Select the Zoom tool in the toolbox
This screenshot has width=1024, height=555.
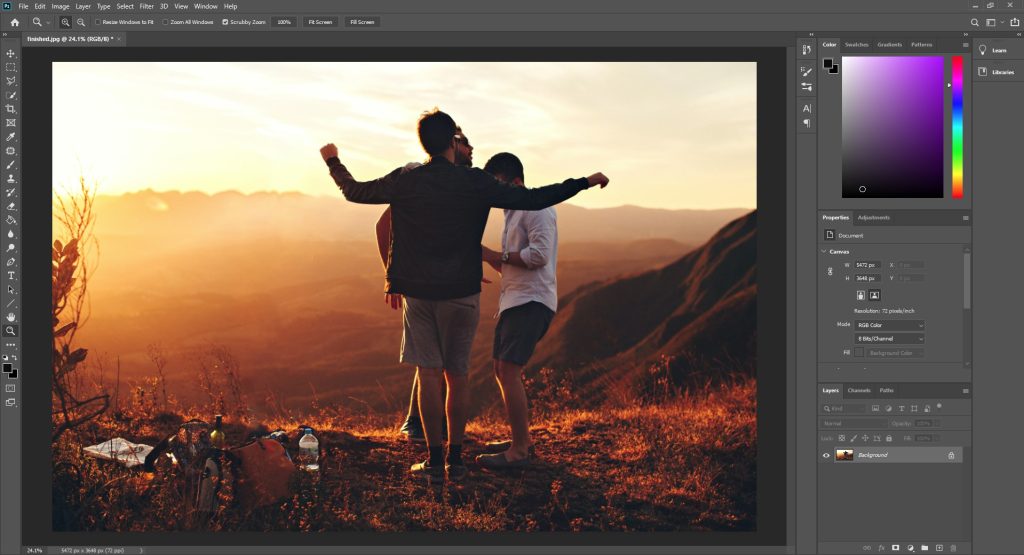[x=10, y=331]
